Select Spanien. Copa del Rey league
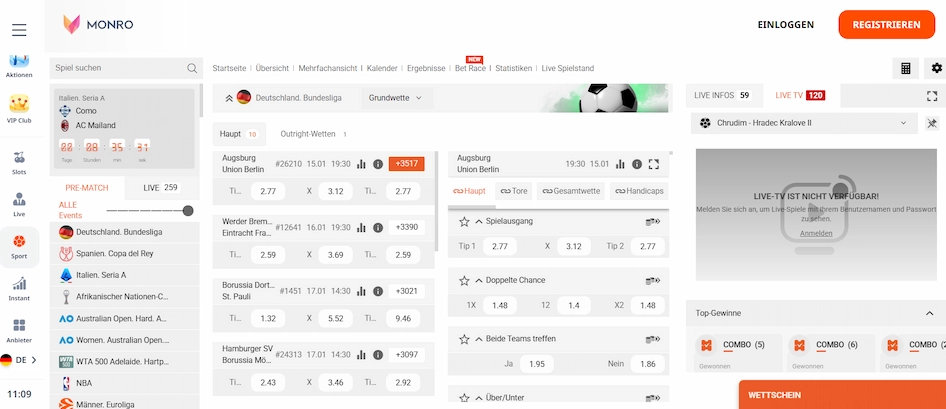The height and width of the screenshot is (409, 946). [124, 254]
